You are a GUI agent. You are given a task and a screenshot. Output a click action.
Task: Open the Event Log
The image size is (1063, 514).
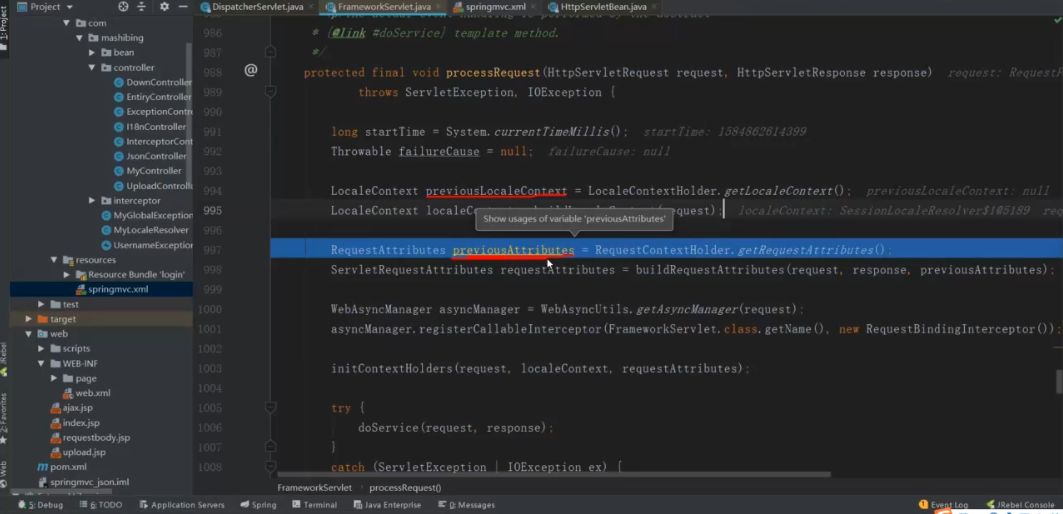coord(943,505)
